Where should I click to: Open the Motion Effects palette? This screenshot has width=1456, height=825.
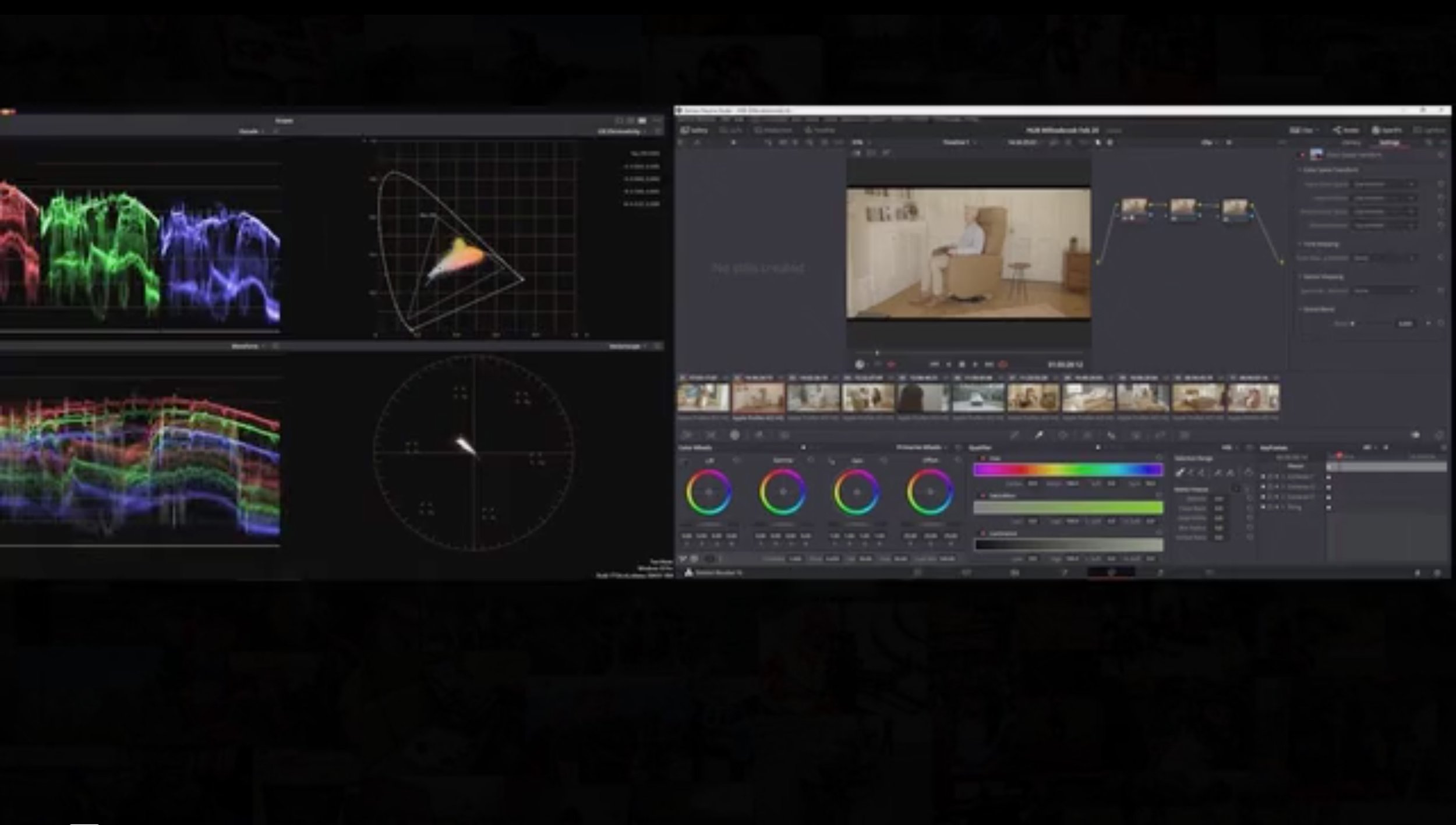(x=784, y=434)
